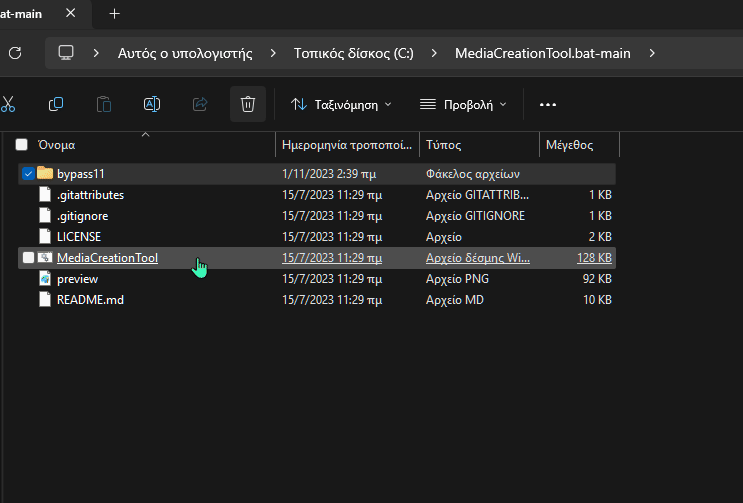Click the Αρχείο δέσμης Wi... type cell
The height and width of the screenshot is (503, 743).
click(x=478, y=258)
